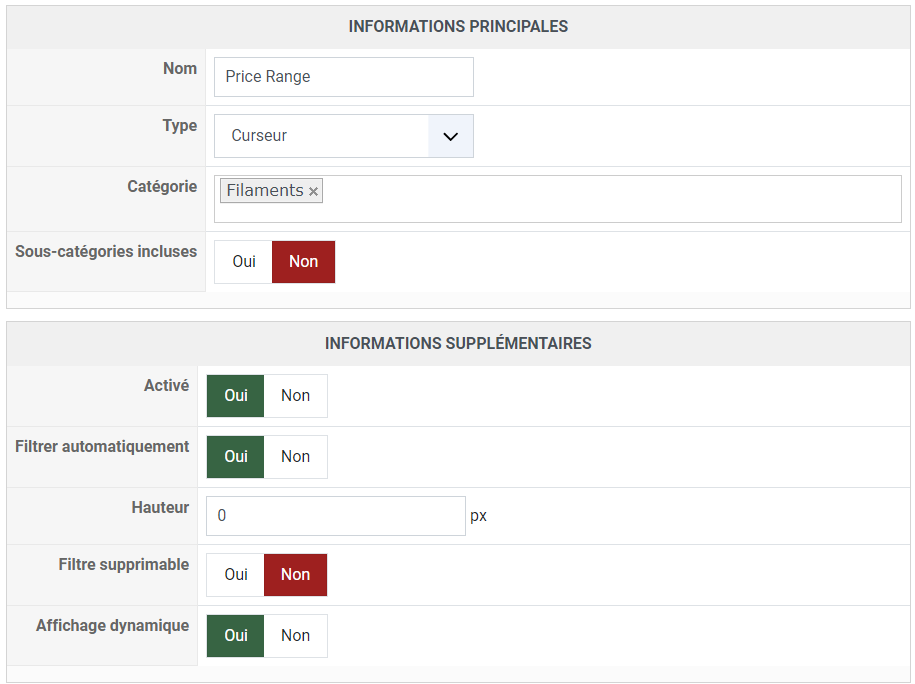This screenshot has height=684, width=915.
Task: Open the Type dropdown arrow
Action: (x=450, y=136)
